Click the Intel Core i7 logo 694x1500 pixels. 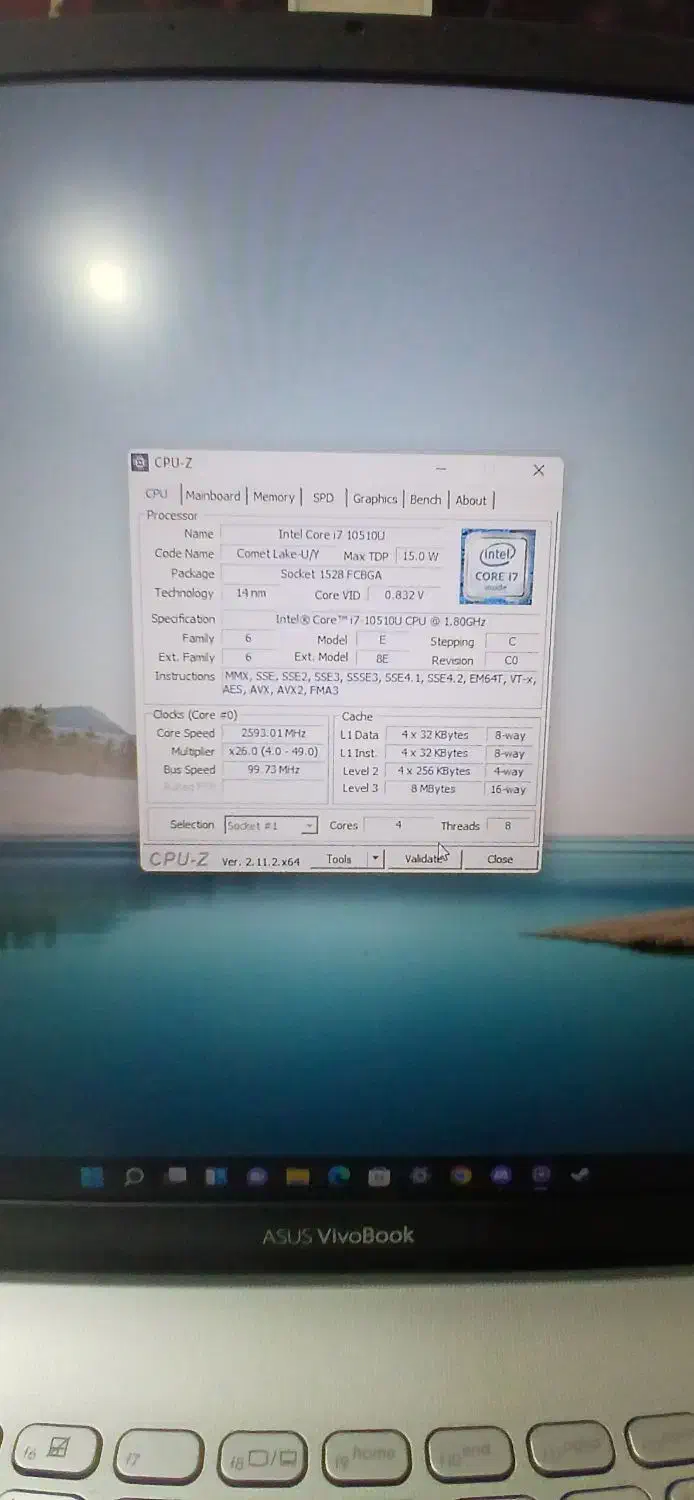(x=497, y=567)
